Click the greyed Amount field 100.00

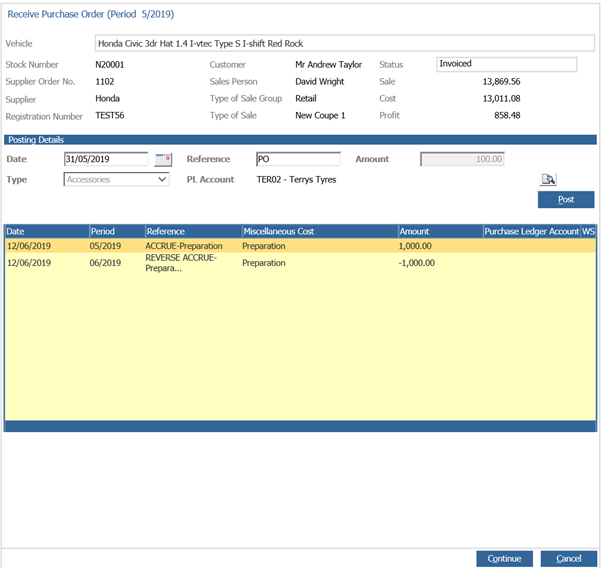(462, 159)
